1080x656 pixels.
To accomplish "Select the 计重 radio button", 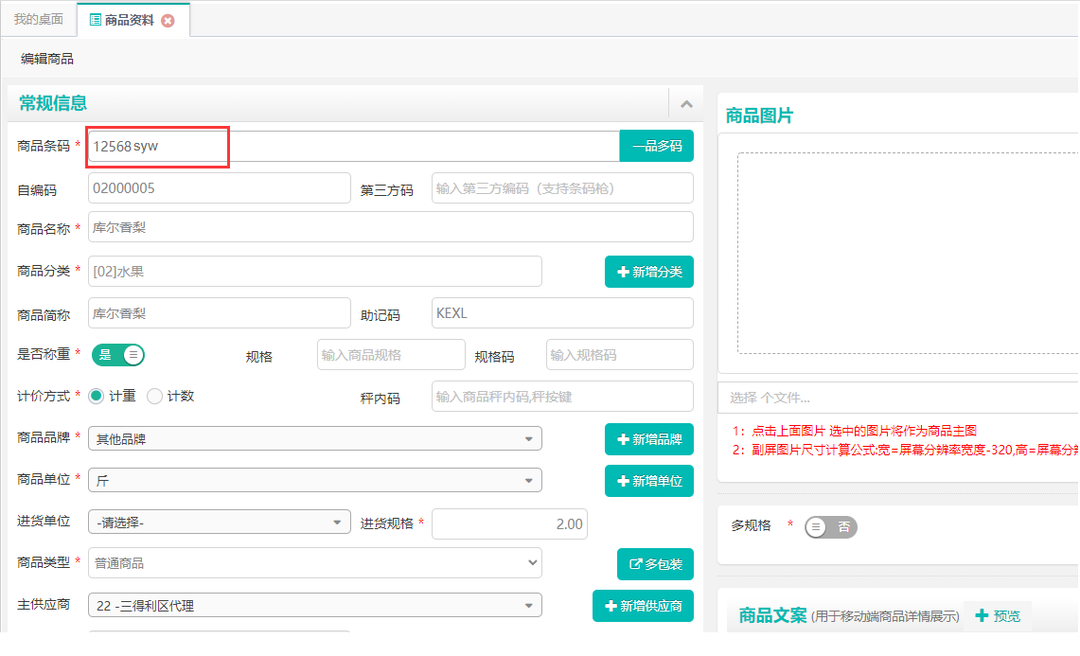I will coord(97,396).
